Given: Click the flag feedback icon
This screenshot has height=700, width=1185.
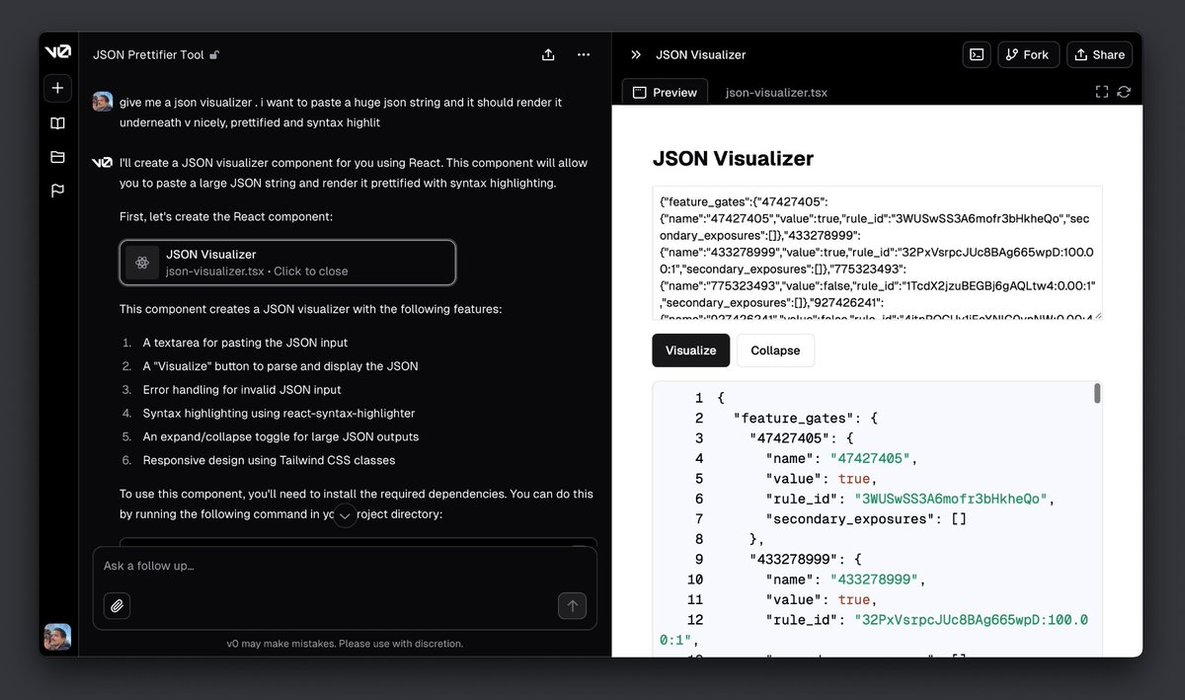Looking at the screenshot, I should (58, 191).
